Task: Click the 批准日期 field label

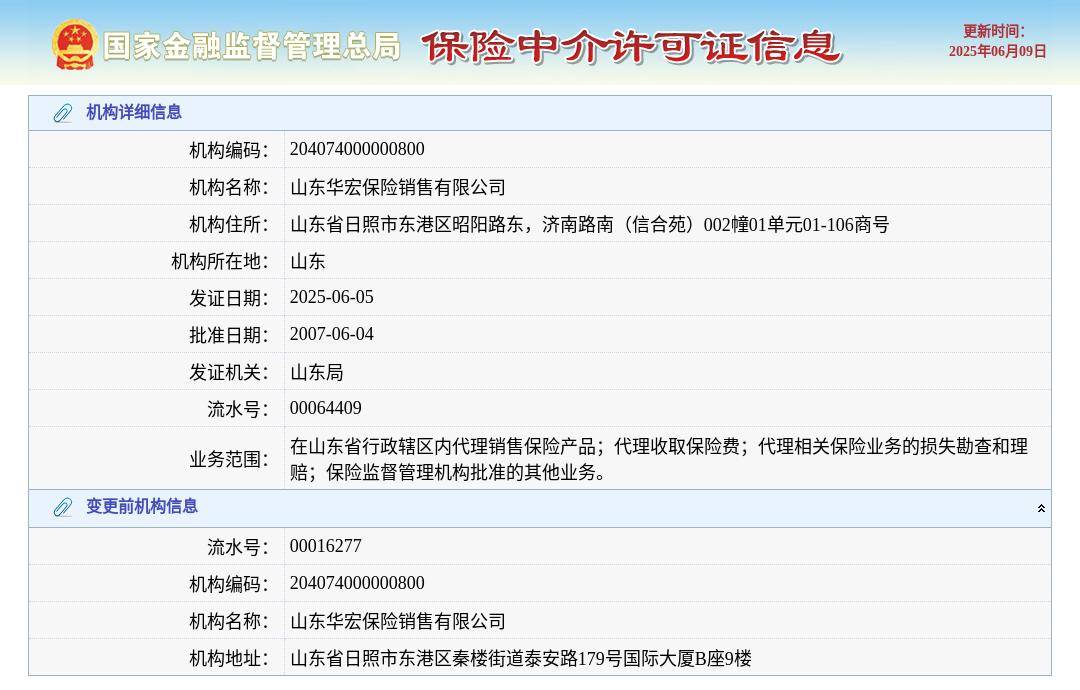Action: coord(229,335)
